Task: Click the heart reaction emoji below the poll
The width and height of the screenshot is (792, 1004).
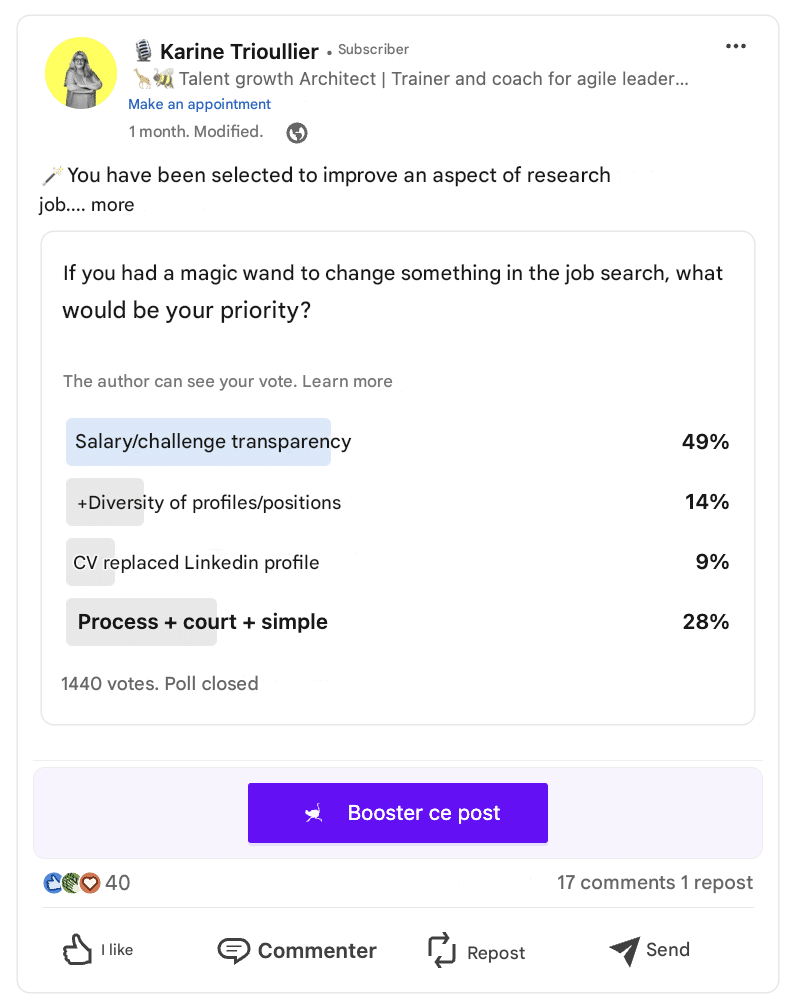Action: click(x=88, y=882)
